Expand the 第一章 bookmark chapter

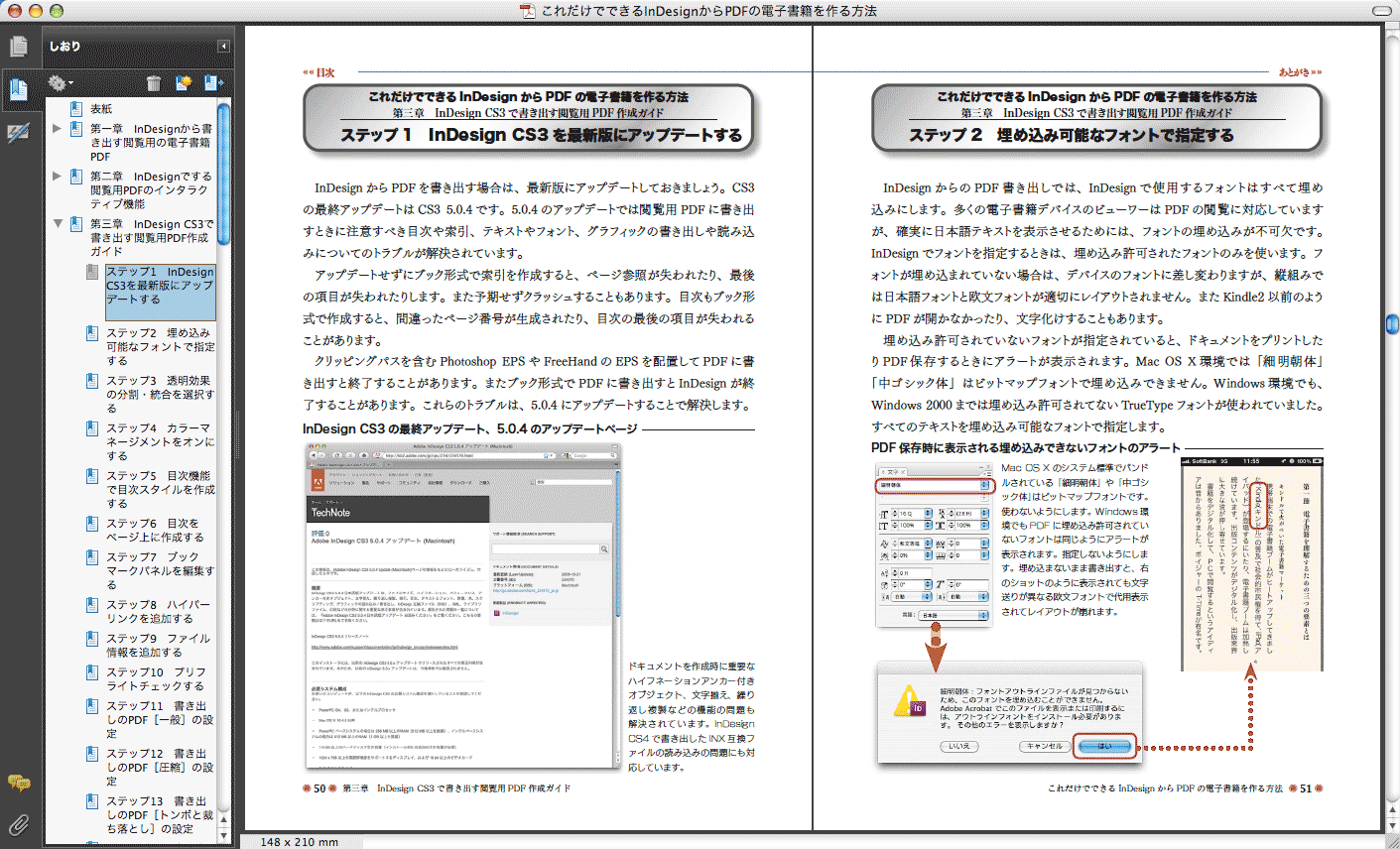[x=58, y=129]
